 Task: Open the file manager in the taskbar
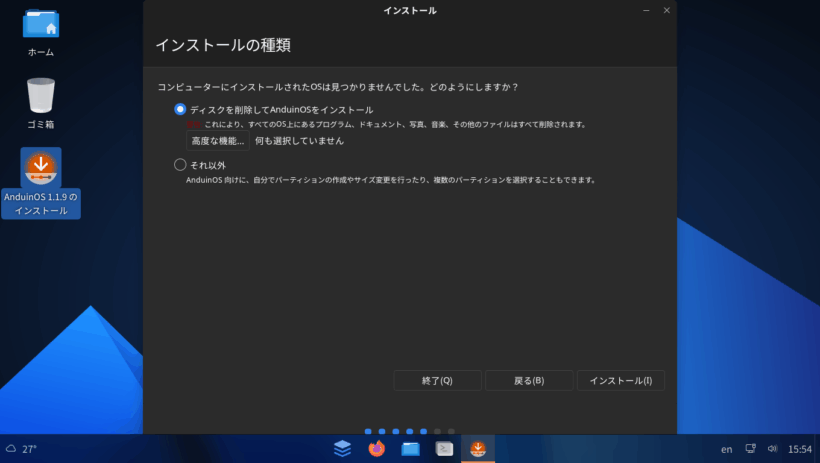click(410, 449)
